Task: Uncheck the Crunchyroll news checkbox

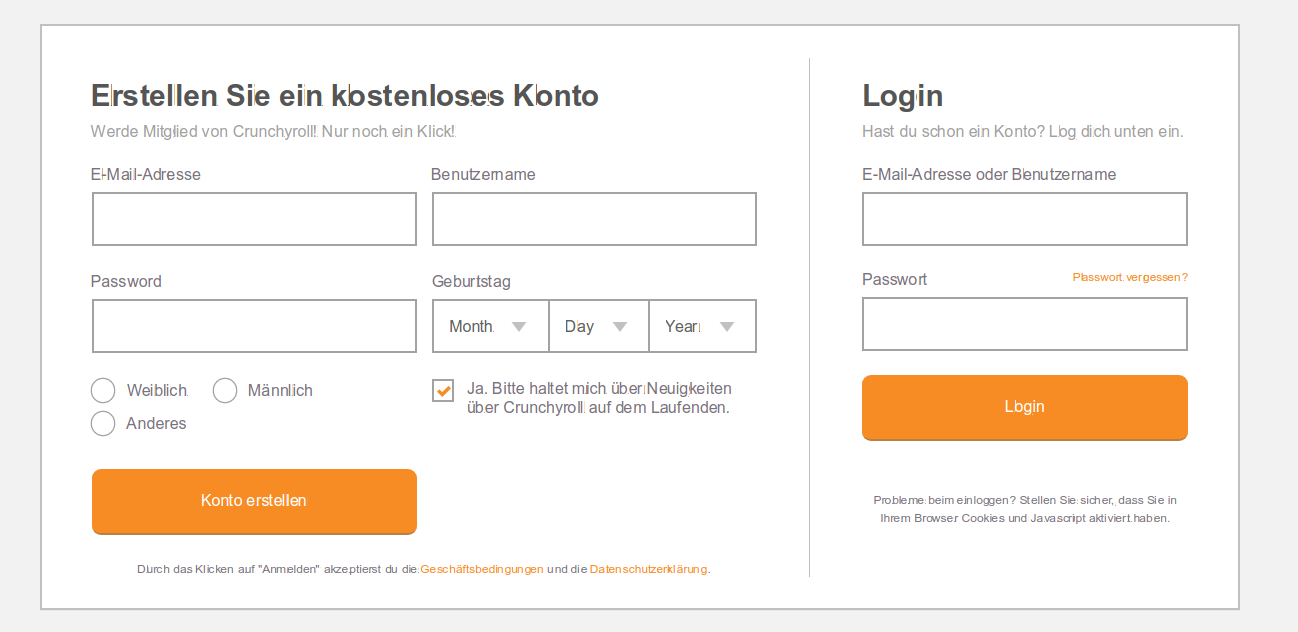Action: coord(443,390)
